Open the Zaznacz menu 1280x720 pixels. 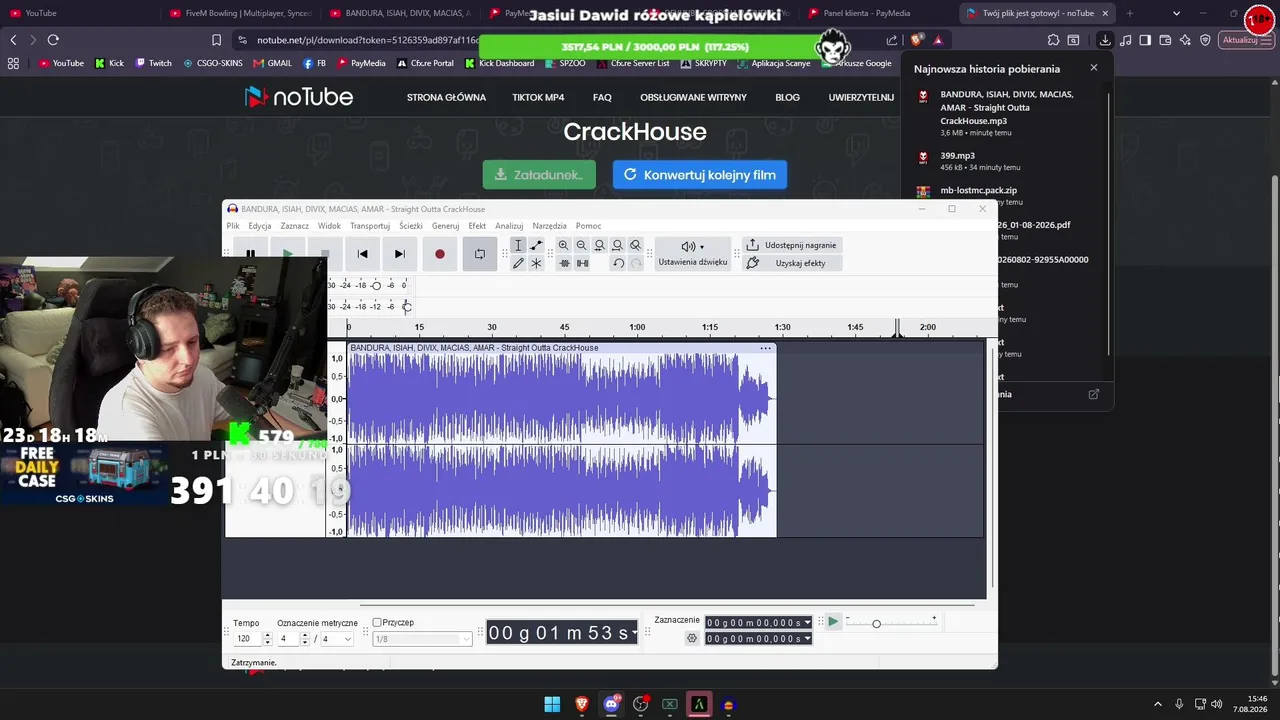(x=294, y=226)
